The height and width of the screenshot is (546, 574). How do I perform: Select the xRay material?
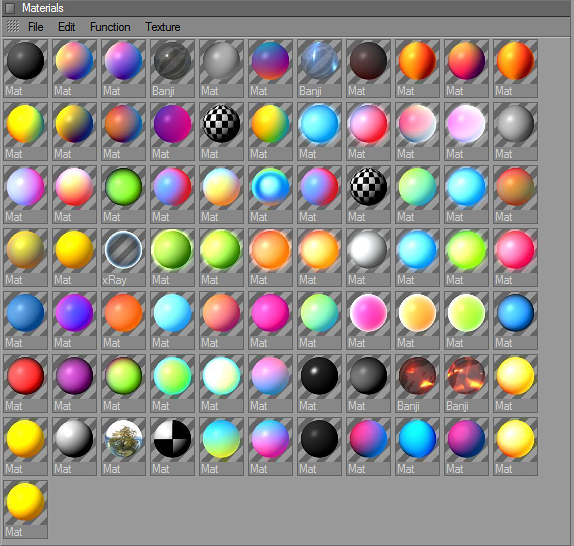click(123, 257)
